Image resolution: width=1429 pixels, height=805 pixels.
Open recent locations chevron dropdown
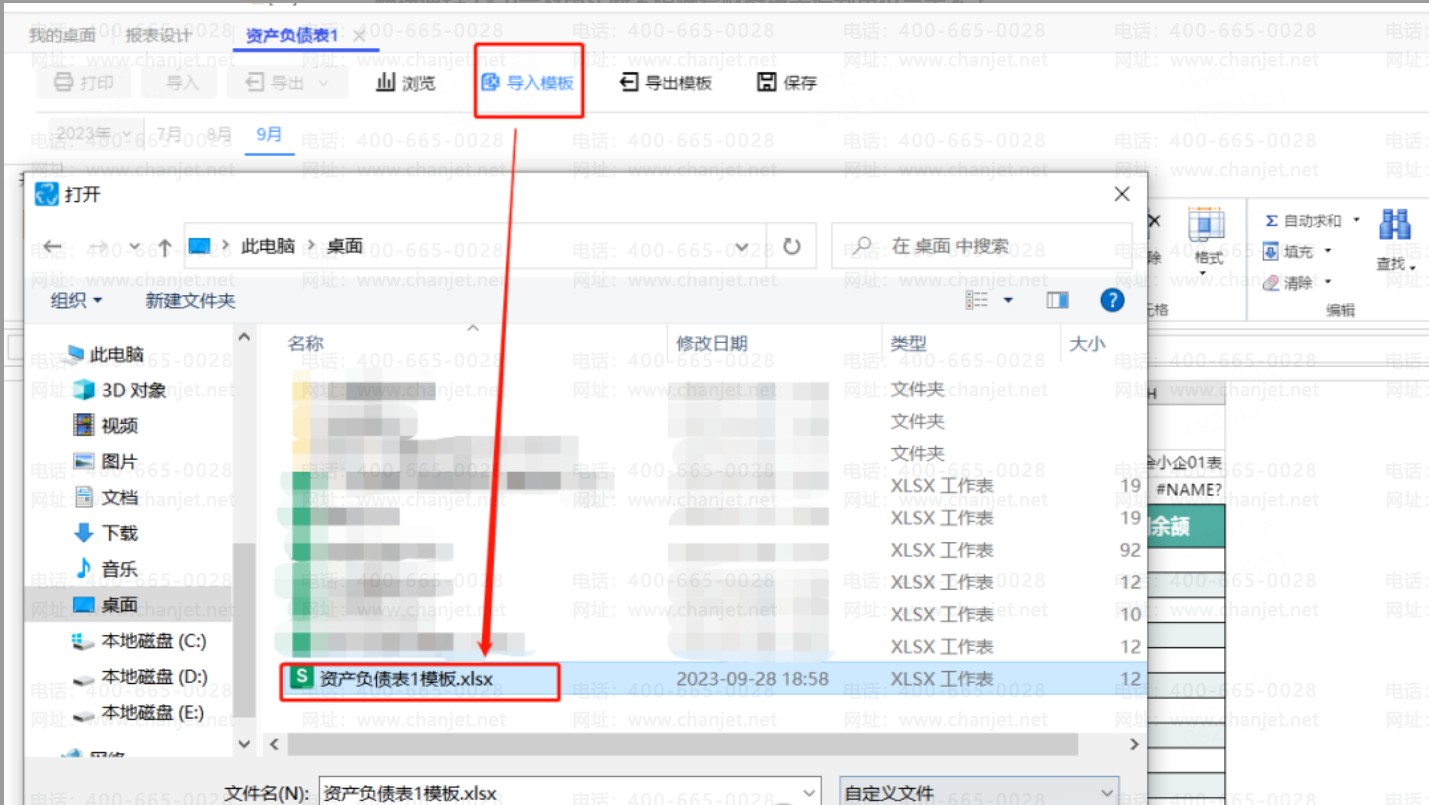coord(135,246)
